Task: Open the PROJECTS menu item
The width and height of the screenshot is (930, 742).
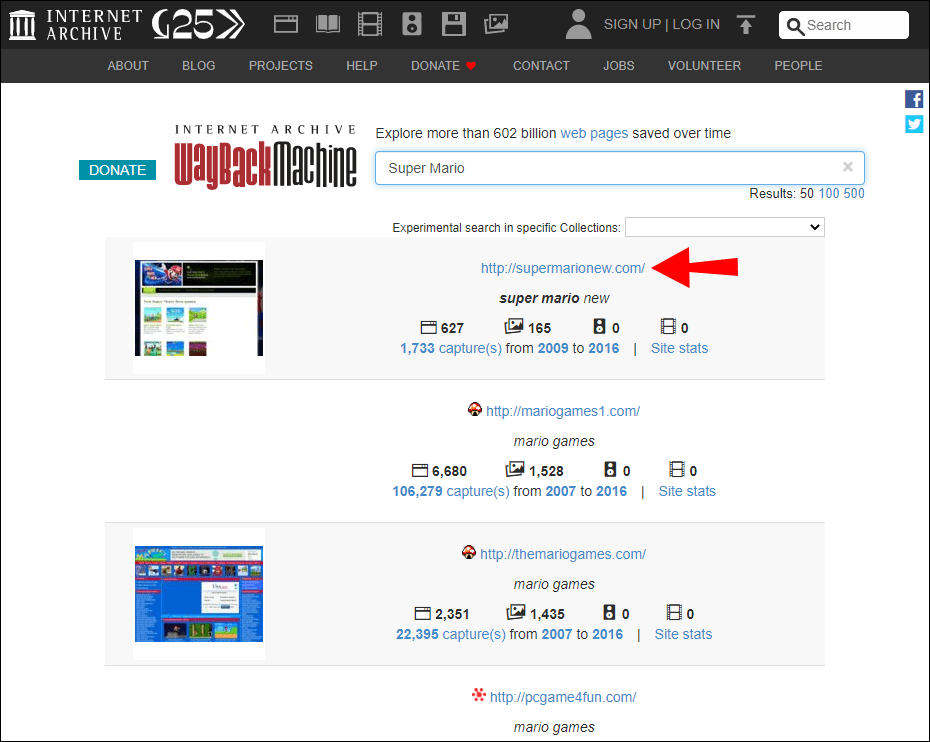Action: 281,66
